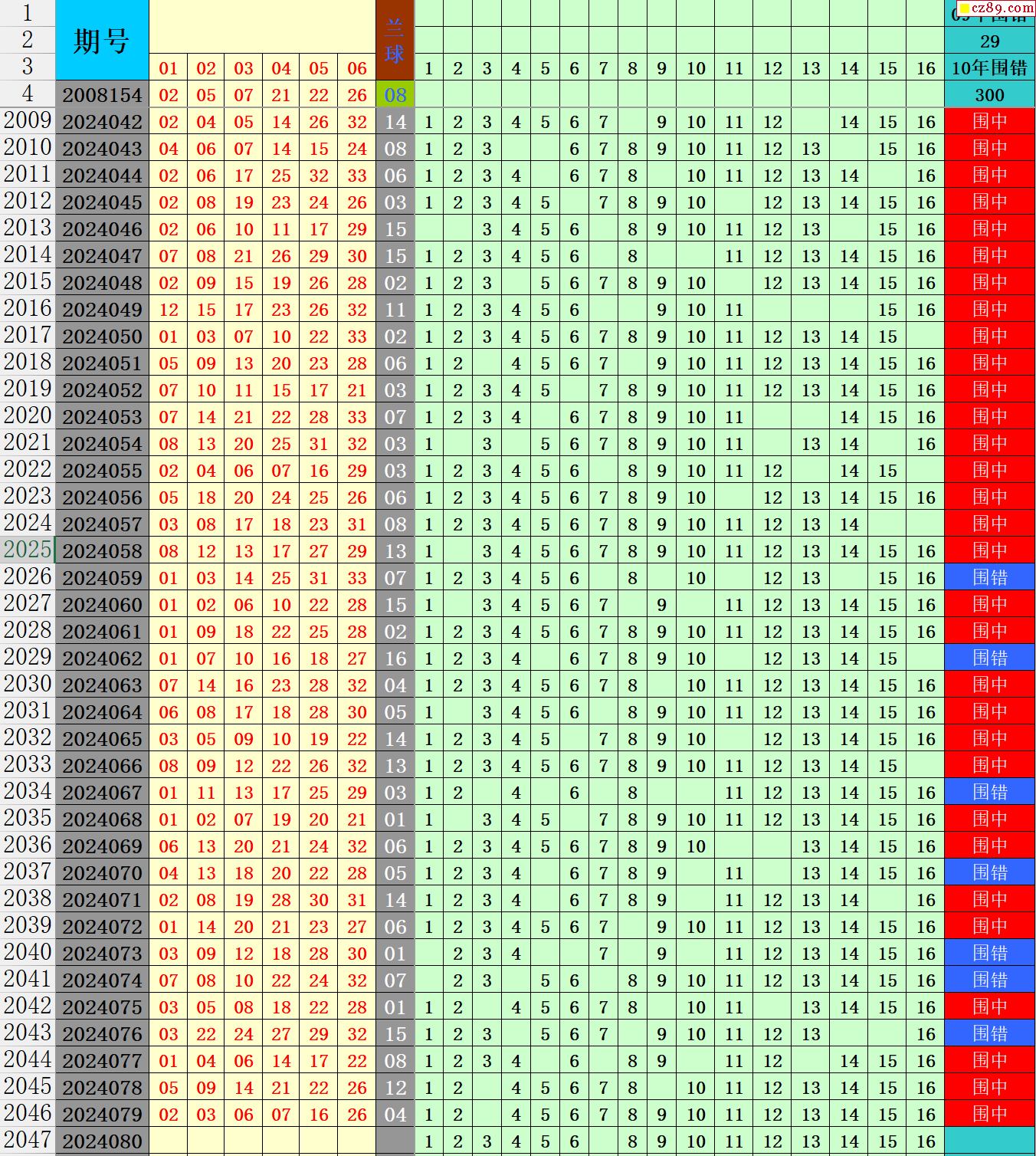Click gray blue-ball cell 14 for issue 2024042

coord(395,121)
